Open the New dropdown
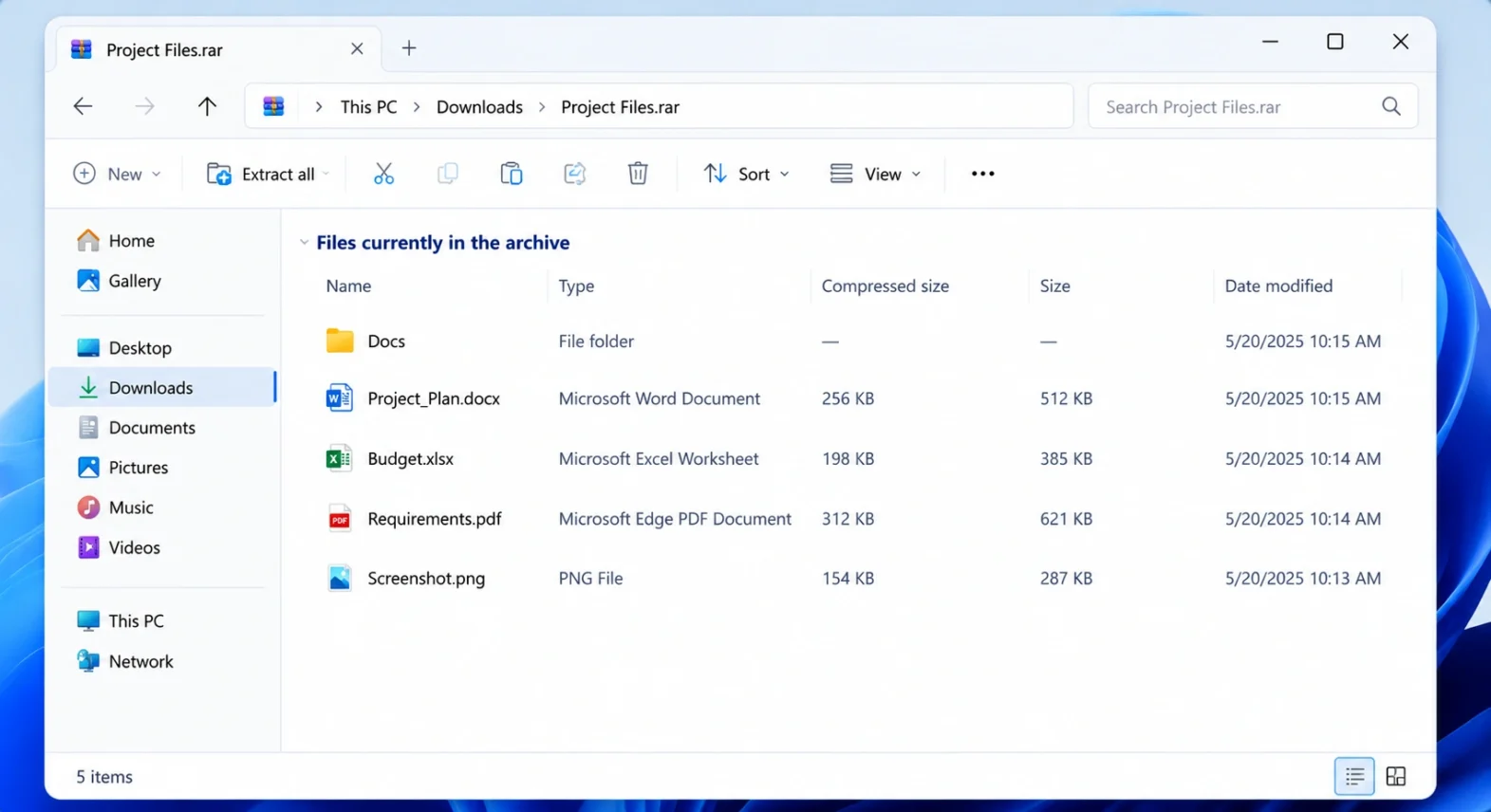 click(117, 174)
